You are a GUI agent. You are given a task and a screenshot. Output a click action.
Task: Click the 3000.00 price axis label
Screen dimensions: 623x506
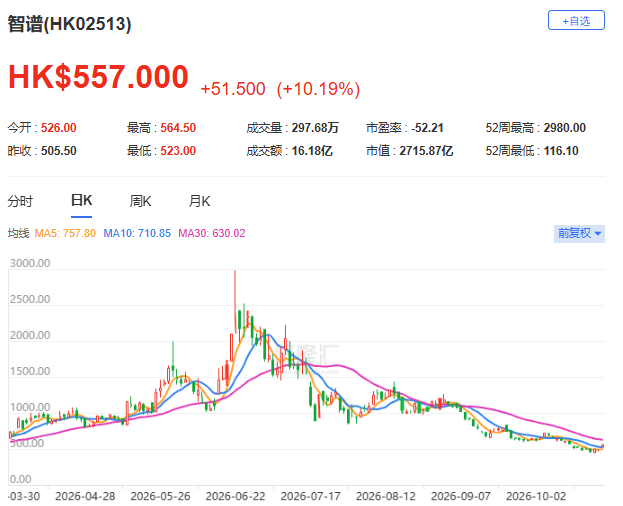[30, 263]
